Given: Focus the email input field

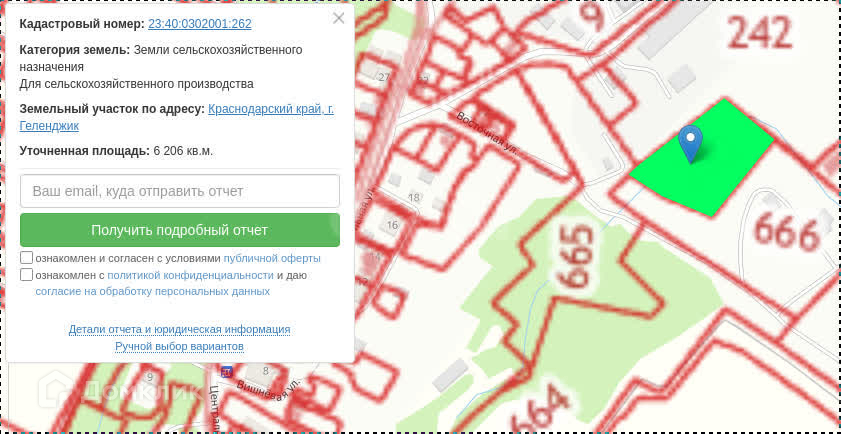Looking at the screenshot, I should [x=180, y=191].
